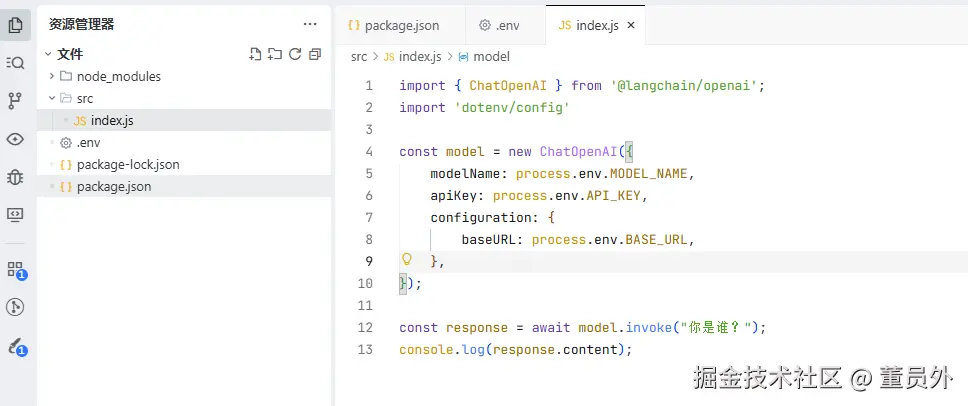
Task: Open Source Control branch icon
Action: click(15, 100)
